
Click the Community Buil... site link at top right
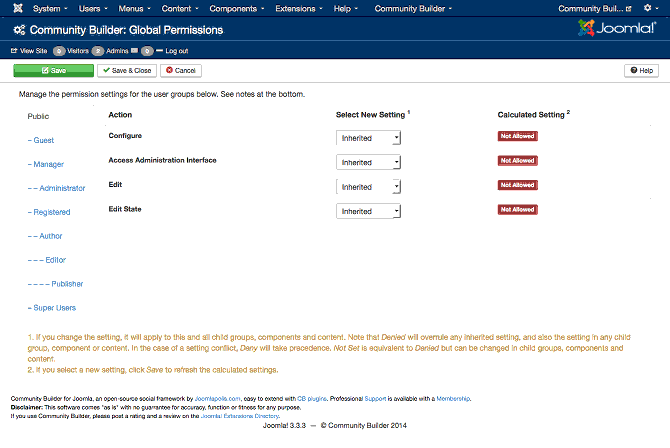pyautogui.click(x=594, y=9)
